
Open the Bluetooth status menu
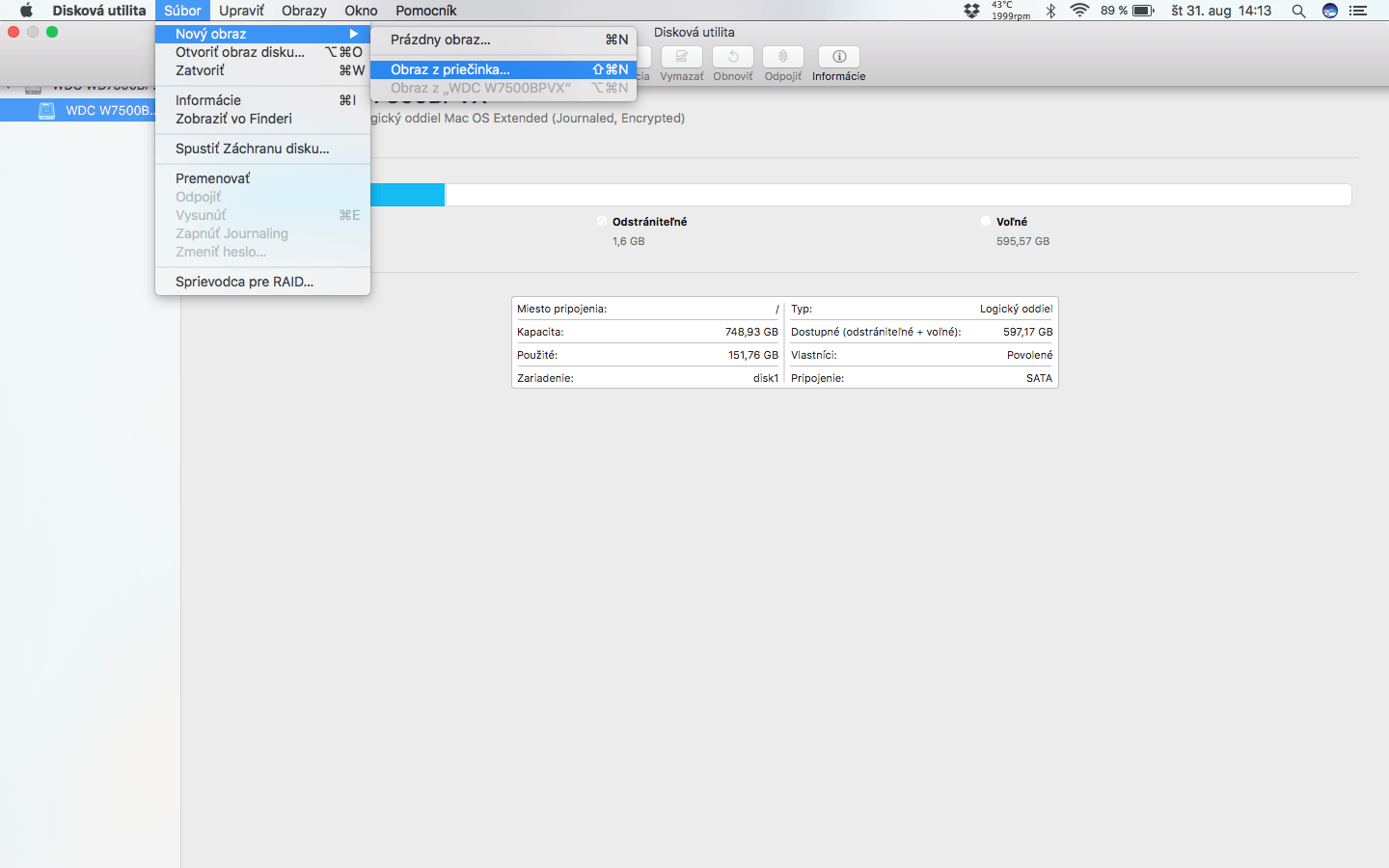[1050, 11]
